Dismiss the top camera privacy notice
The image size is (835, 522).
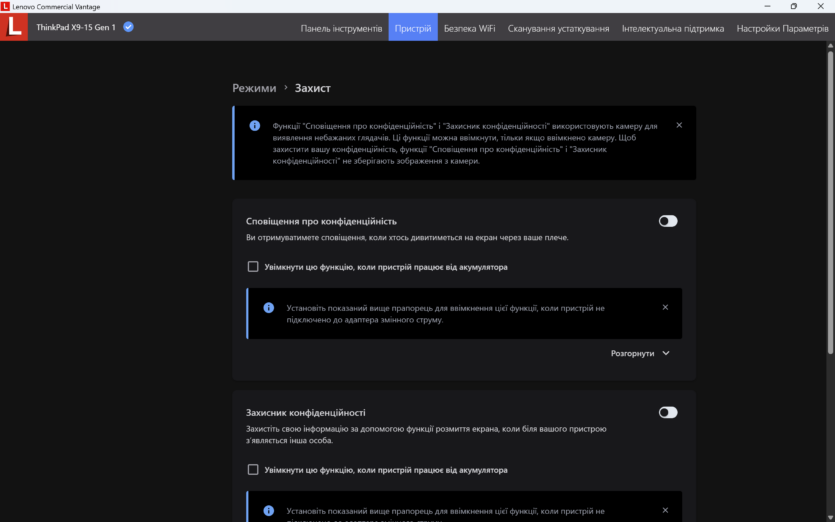pyautogui.click(x=679, y=125)
